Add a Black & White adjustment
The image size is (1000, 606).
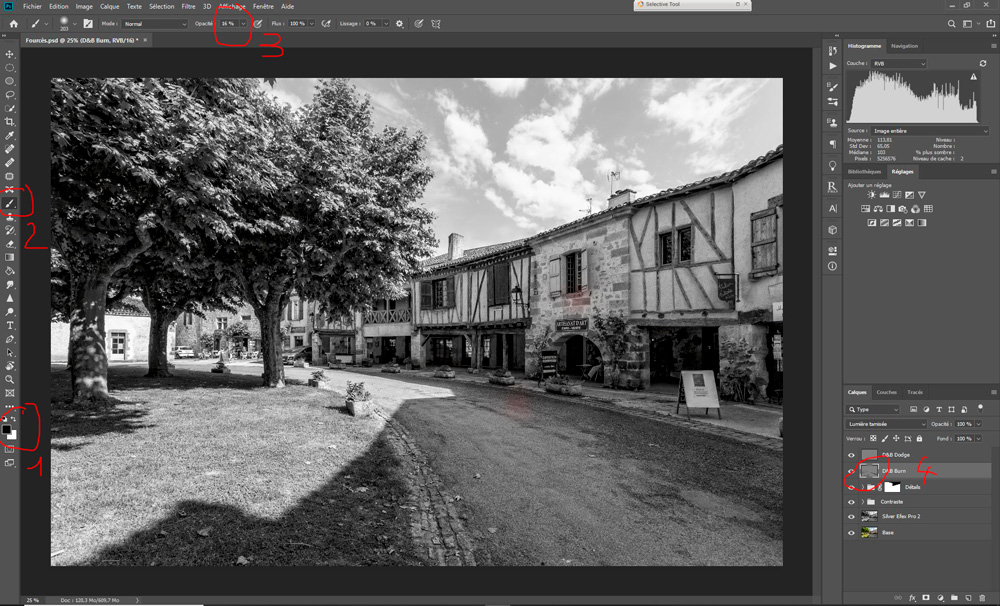click(x=890, y=209)
